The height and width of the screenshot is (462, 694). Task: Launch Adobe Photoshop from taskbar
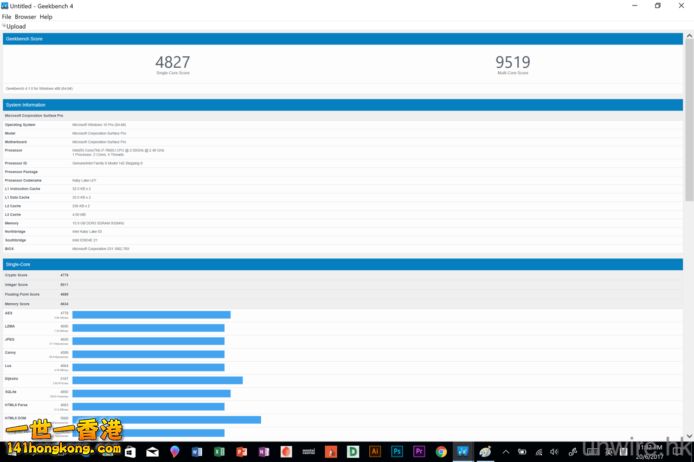coord(397,452)
